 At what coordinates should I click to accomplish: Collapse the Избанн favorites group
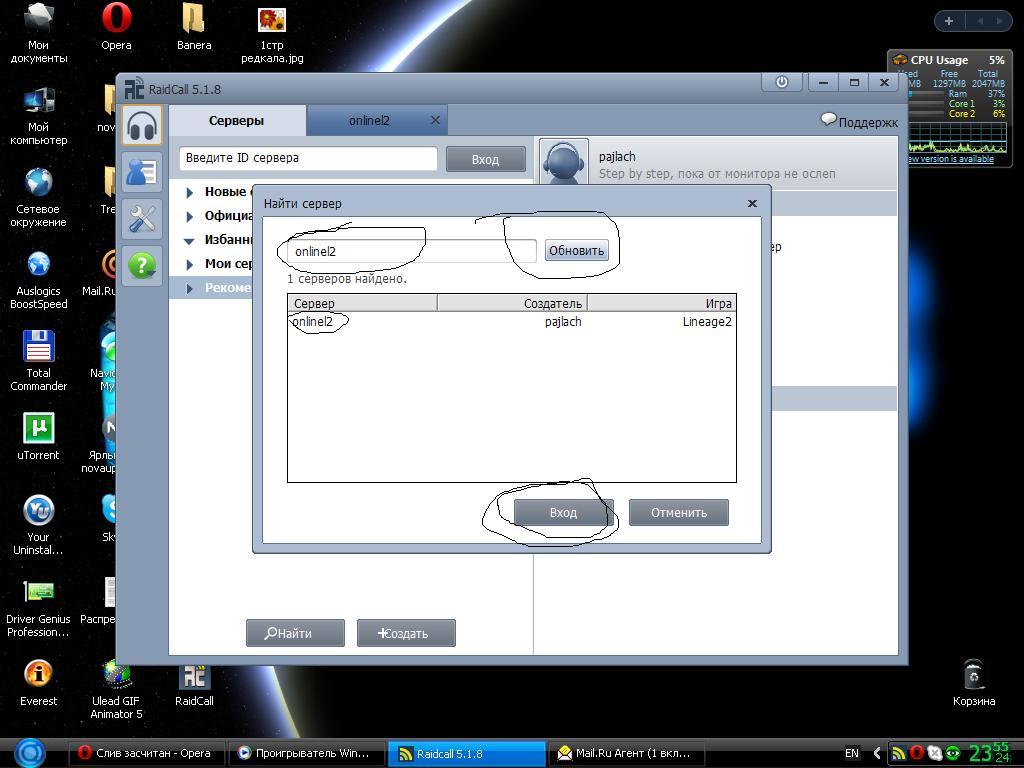coord(189,240)
